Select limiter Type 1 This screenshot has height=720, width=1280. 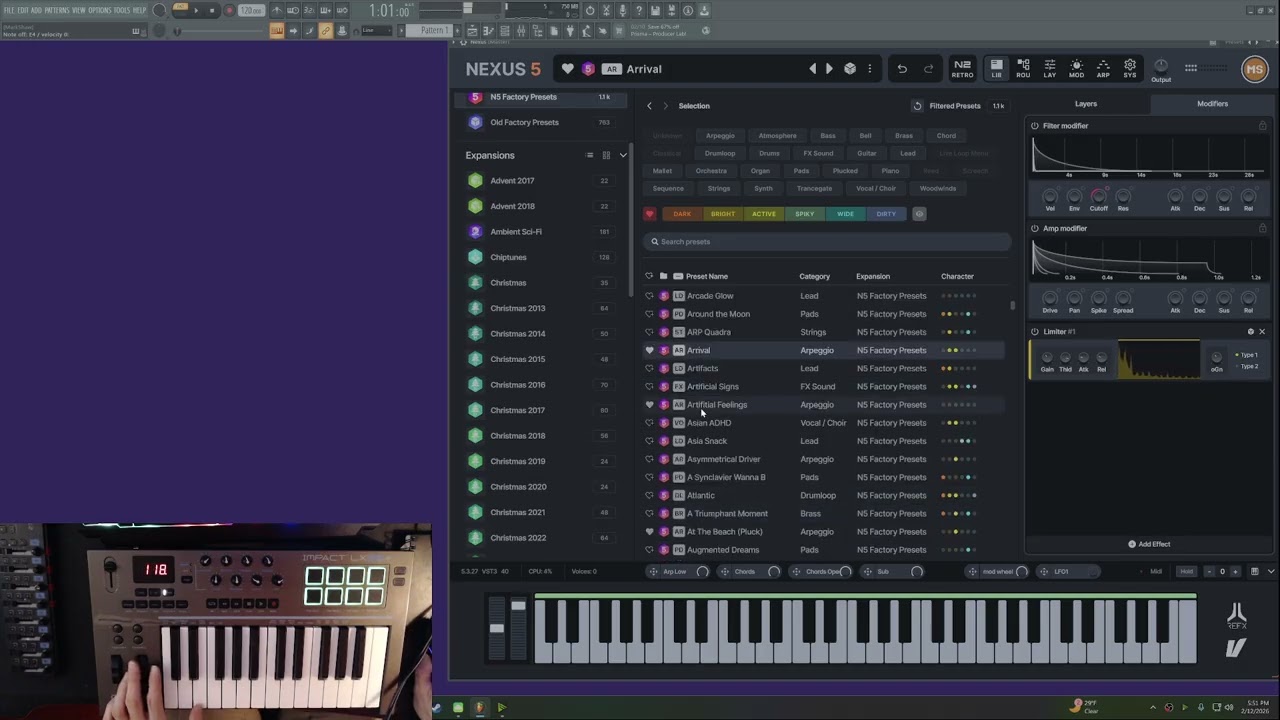click(1247, 355)
